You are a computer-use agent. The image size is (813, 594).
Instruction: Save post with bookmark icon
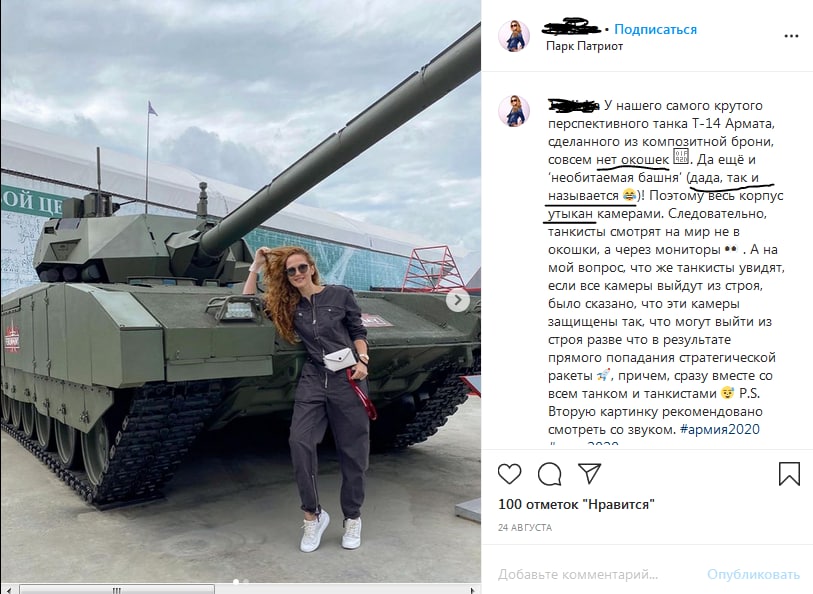[x=789, y=474]
